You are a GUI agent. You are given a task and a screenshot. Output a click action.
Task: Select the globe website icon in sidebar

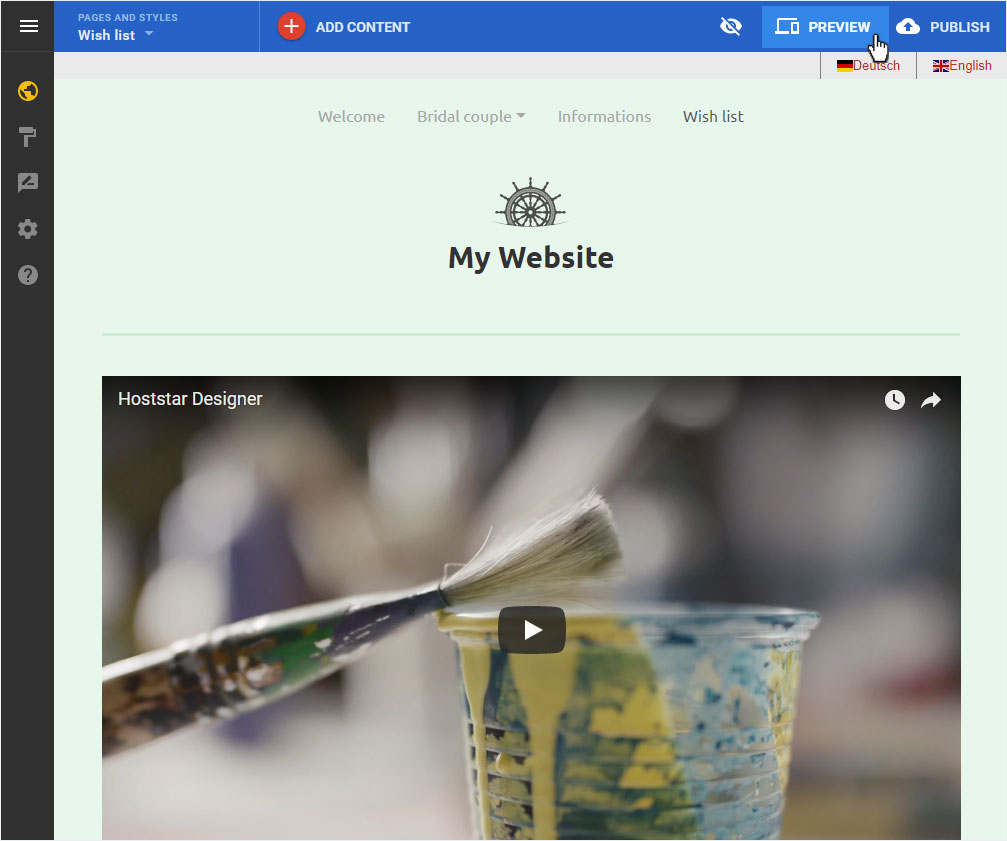point(28,91)
